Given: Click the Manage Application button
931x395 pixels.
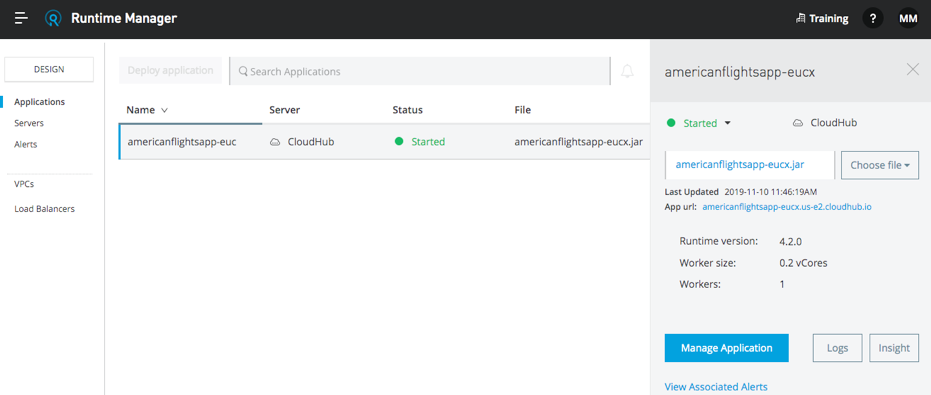Looking at the screenshot, I should [726, 348].
